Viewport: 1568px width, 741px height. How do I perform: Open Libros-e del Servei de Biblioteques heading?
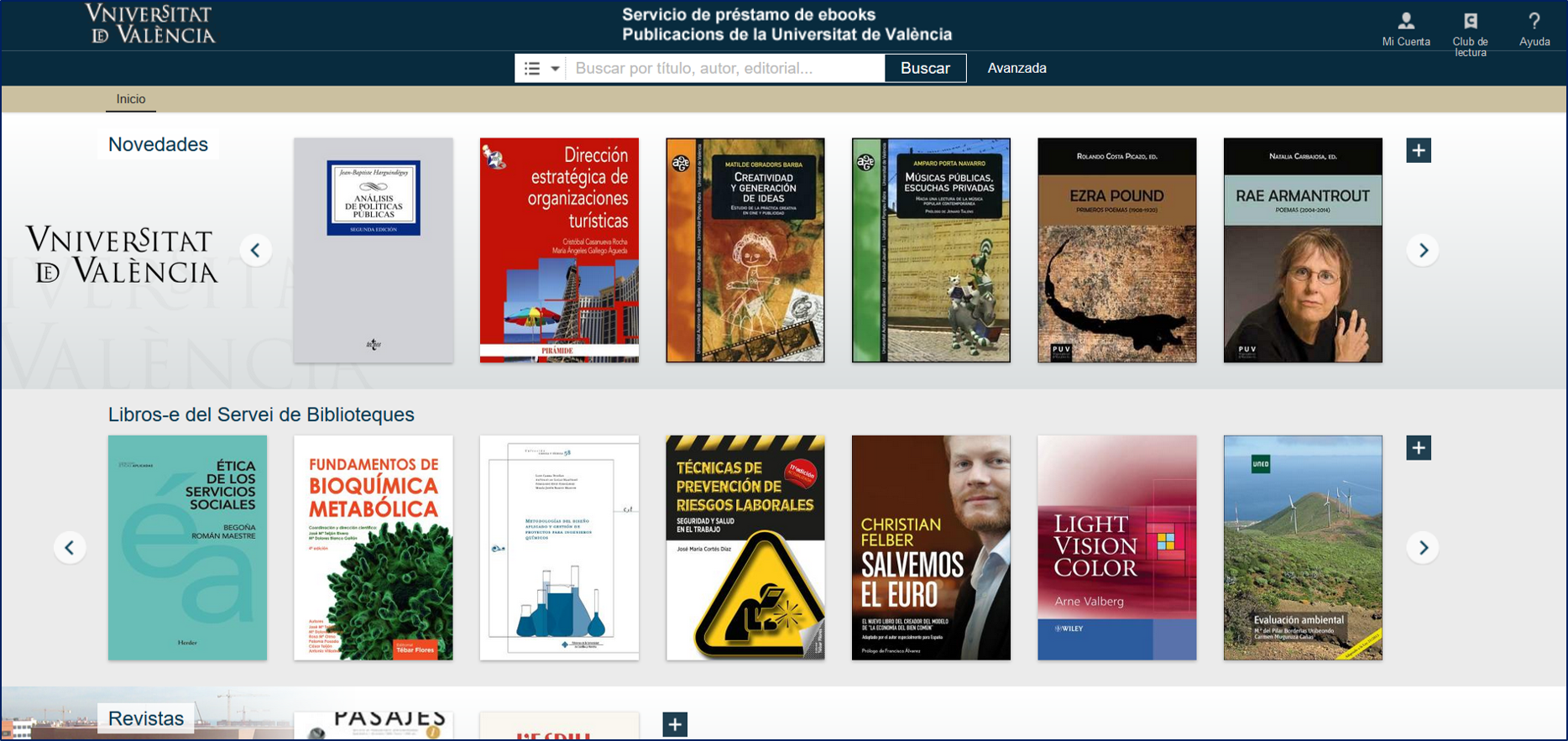click(x=261, y=415)
